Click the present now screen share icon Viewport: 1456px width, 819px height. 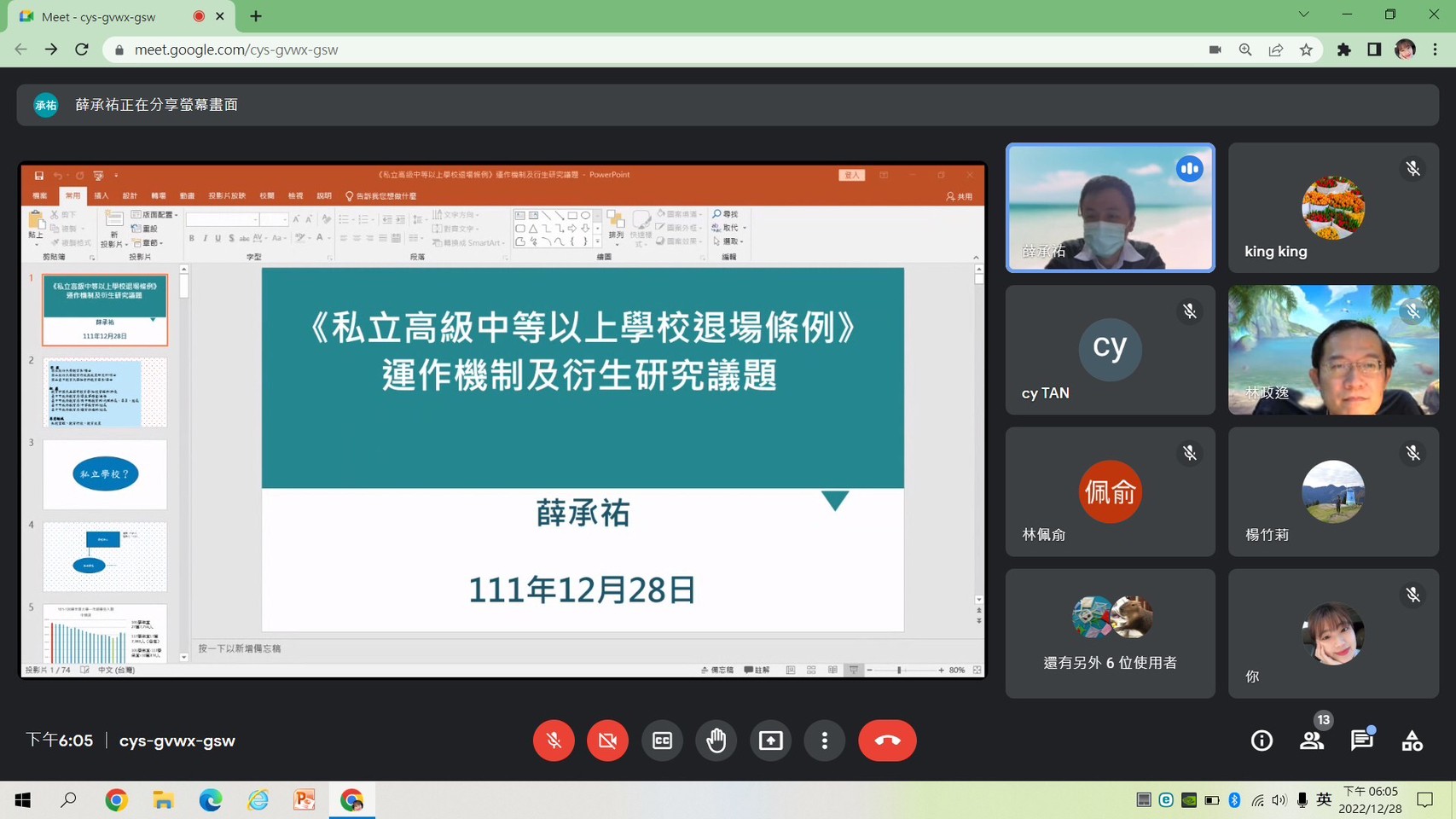[x=770, y=741]
